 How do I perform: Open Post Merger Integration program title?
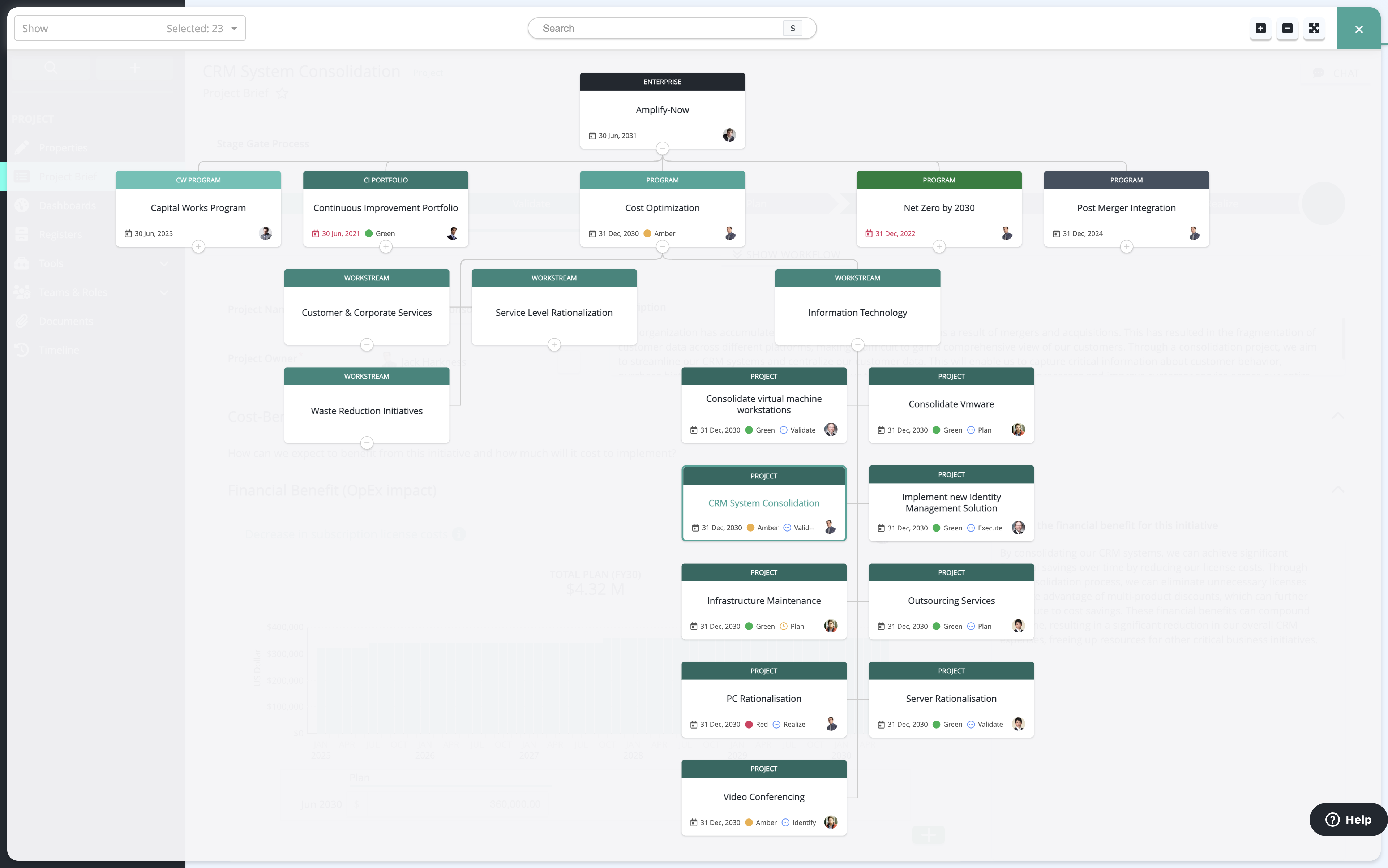pyautogui.click(x=1126, y=208)
